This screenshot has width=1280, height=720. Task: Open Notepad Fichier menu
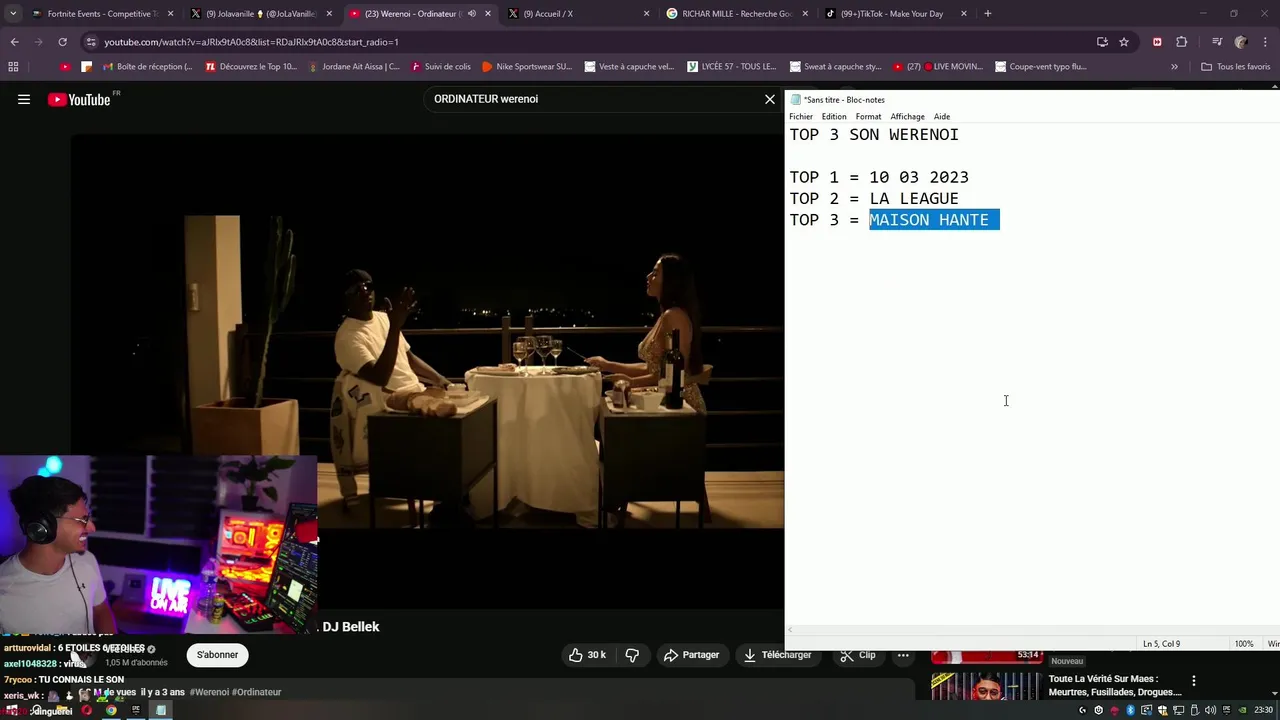pos(801,117)
